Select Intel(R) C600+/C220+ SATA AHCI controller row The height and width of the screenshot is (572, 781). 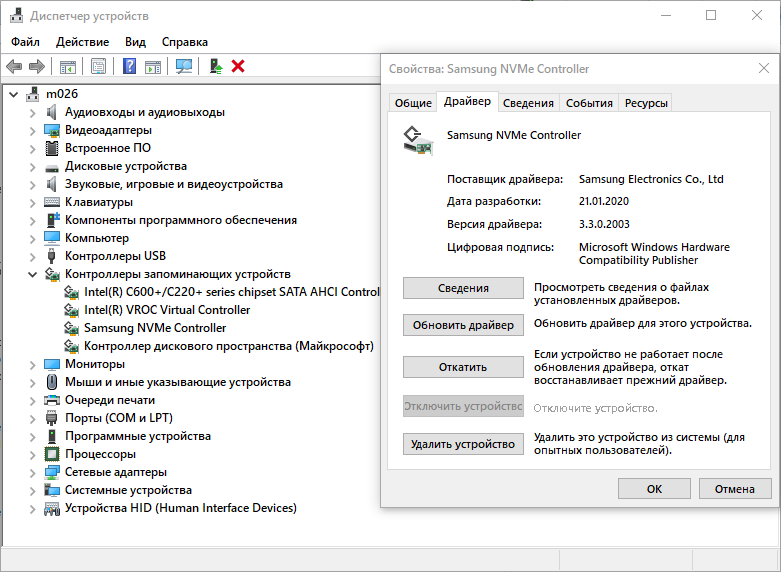point(232,292)
